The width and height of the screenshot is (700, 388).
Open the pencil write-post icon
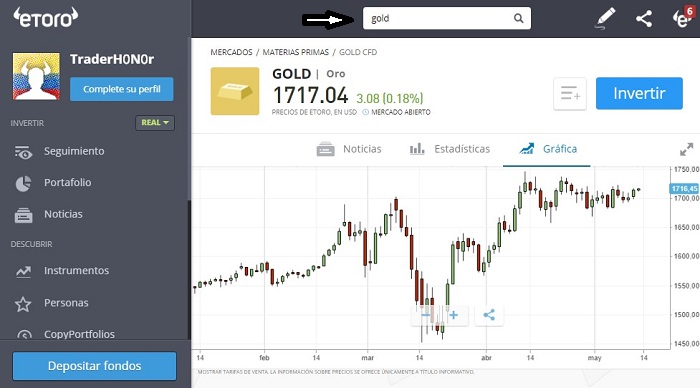pyautogui.click(x=605, y=18)
